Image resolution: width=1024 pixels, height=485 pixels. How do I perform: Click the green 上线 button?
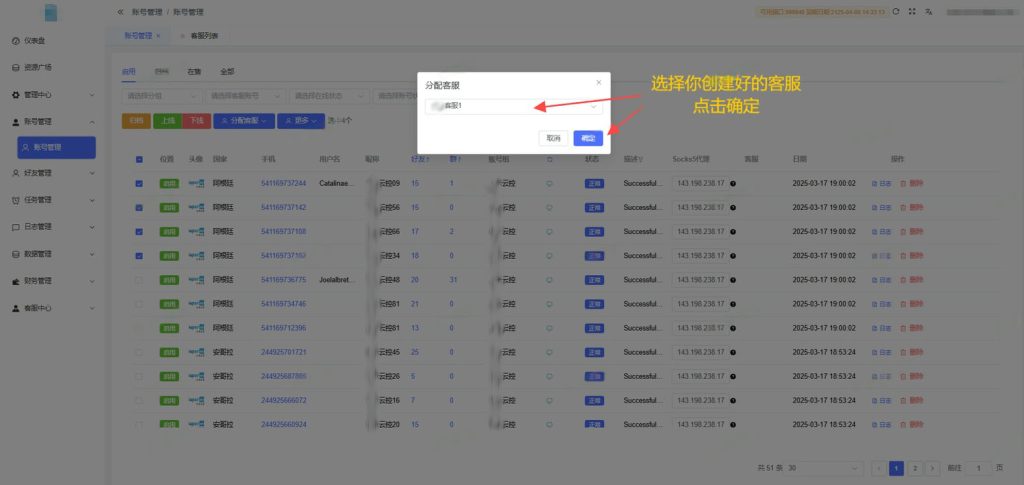[x=167, y=121]
